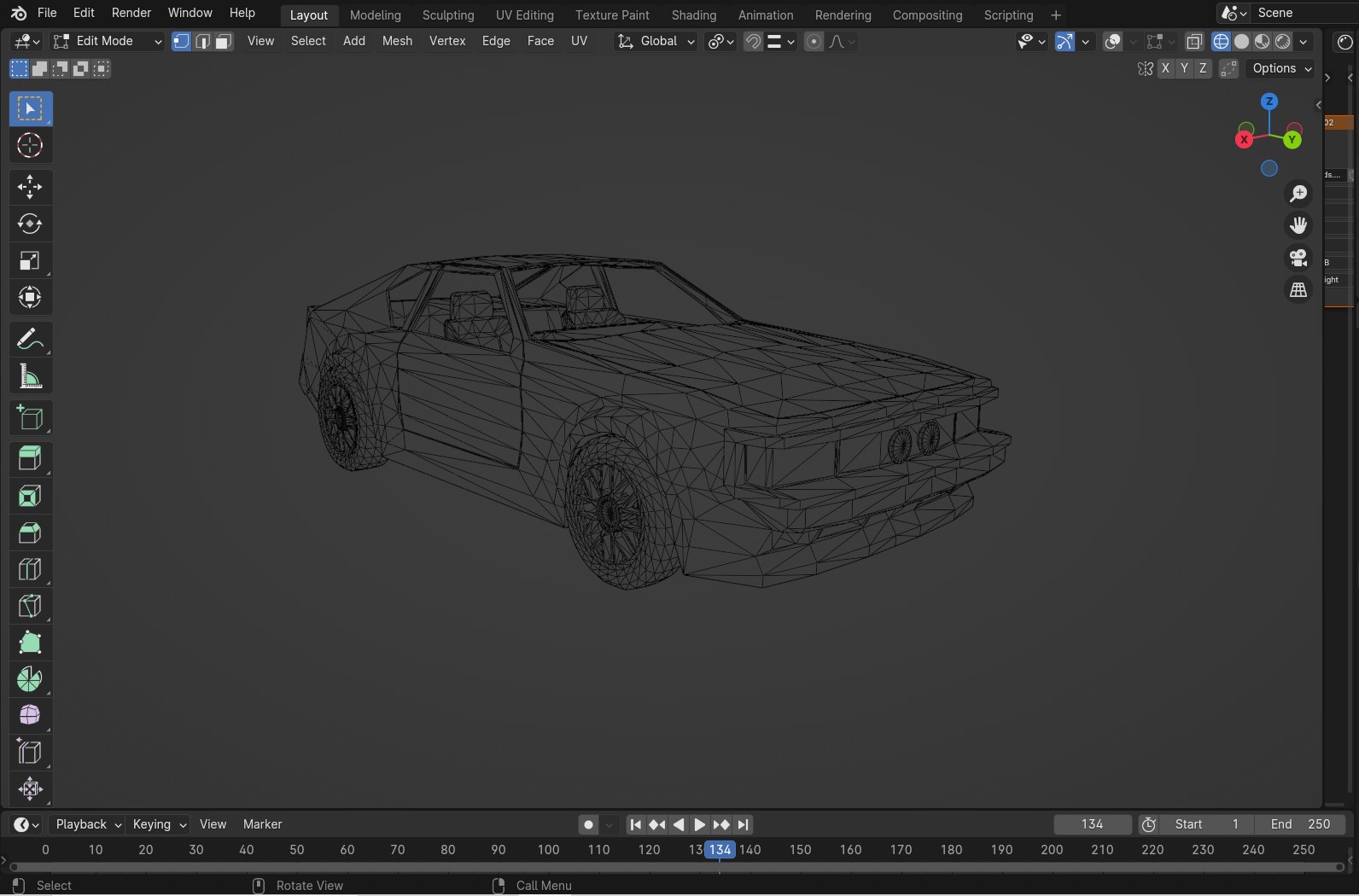Click the current frame field 134
The image size is (1359, 896).
[x=1093, y=824]
